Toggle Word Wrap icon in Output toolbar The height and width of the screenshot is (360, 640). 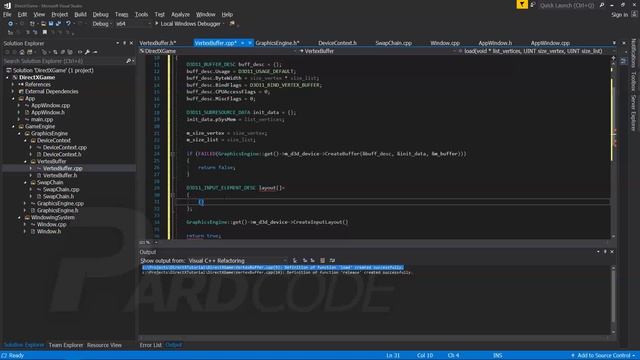pos(332,260)
